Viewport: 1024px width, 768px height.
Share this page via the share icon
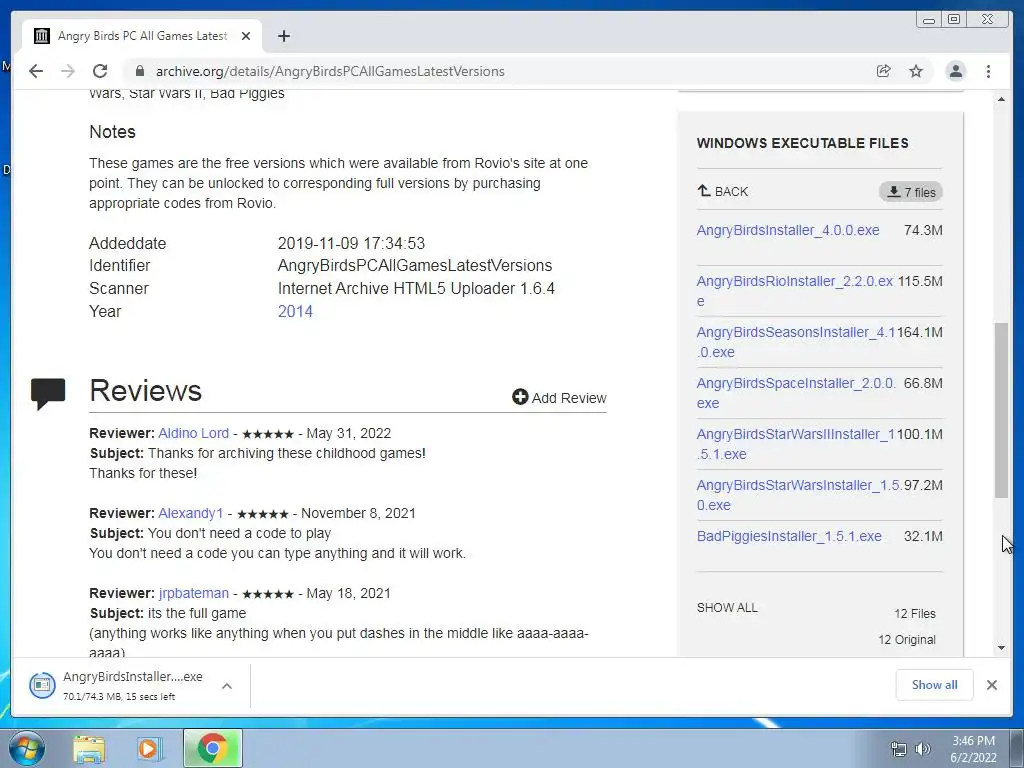click(884, 71)
